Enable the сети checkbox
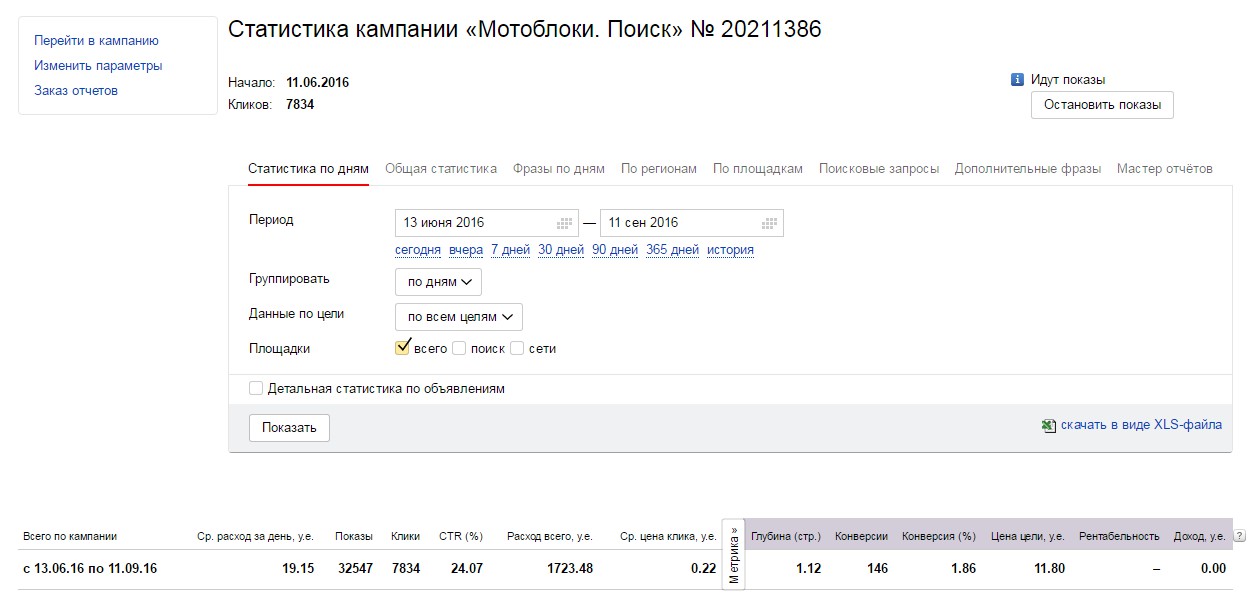Viewport: 1251px width, 600px height. pos(517,349)
